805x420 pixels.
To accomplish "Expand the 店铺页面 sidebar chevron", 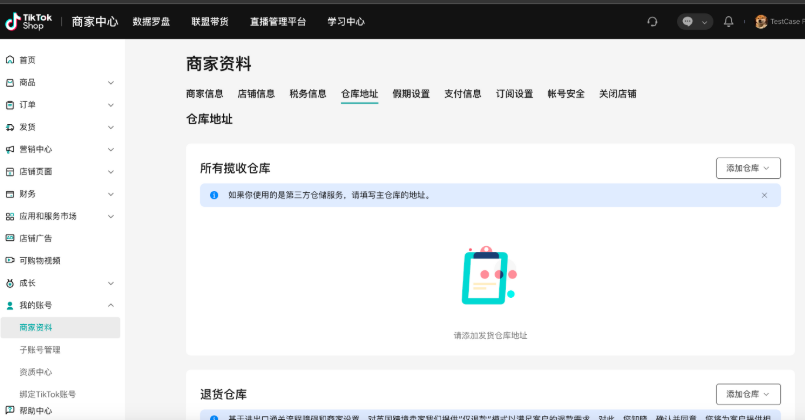I will (111, 171).
